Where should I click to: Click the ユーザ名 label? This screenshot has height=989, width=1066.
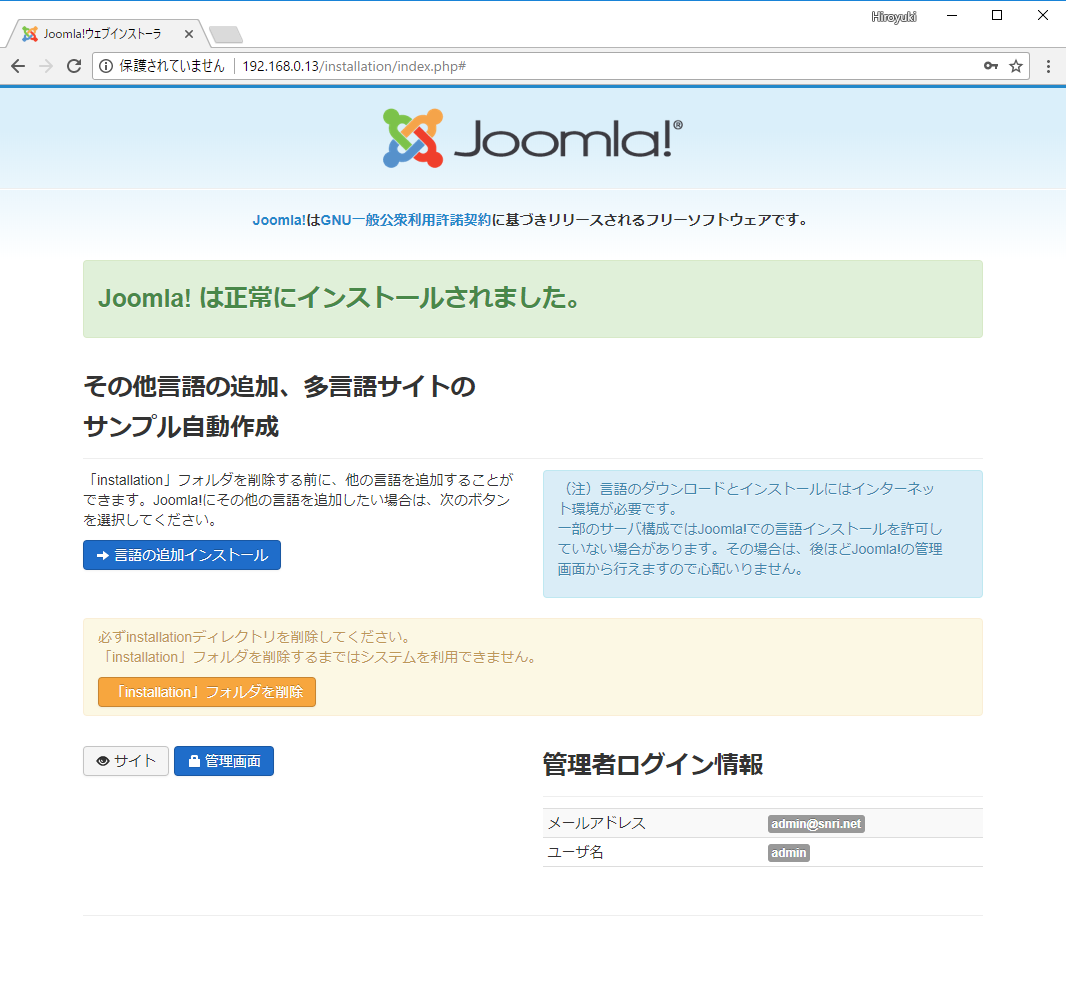575,852
